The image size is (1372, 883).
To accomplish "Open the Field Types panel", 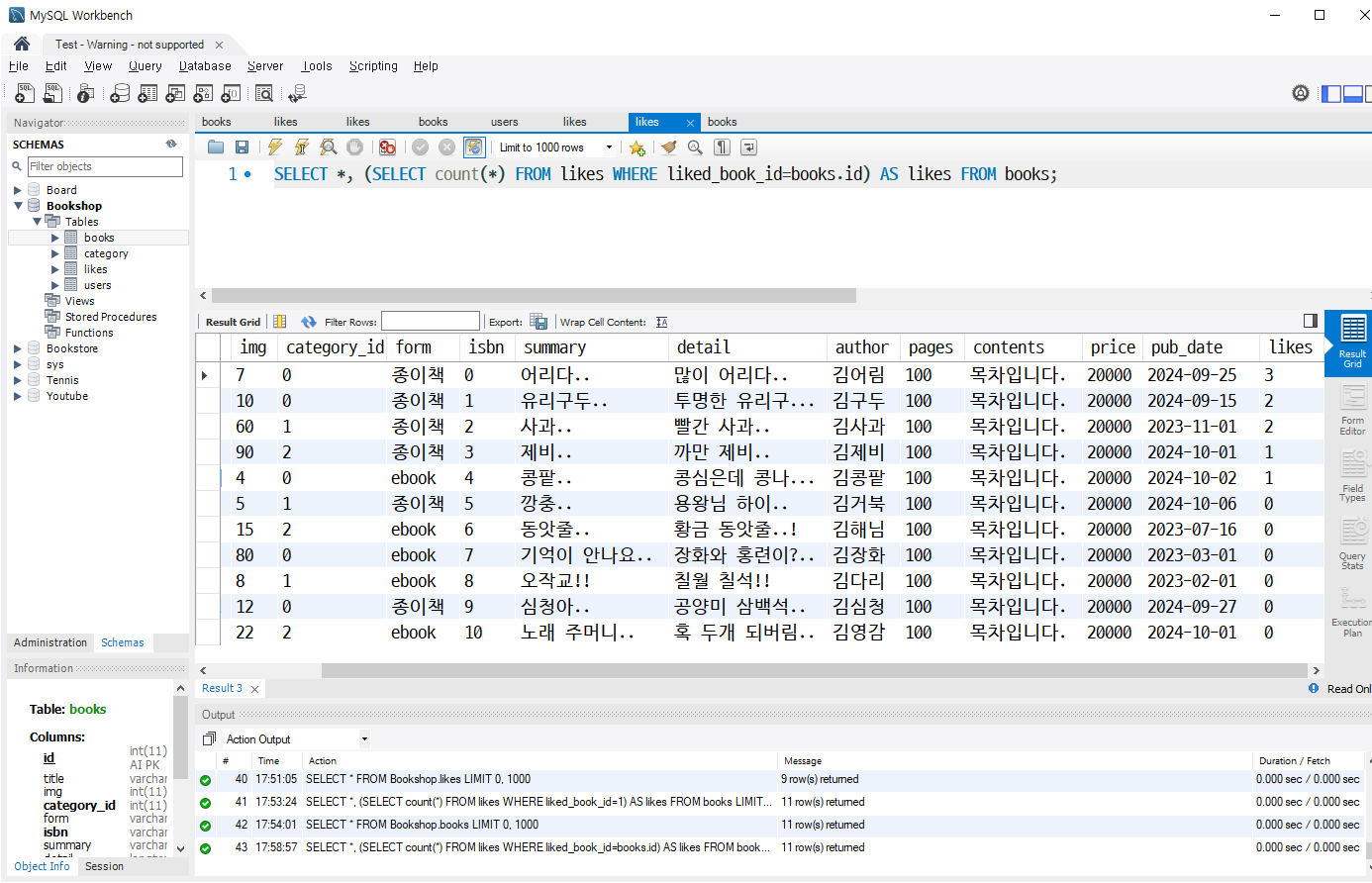I will (x=1352, y=477).
